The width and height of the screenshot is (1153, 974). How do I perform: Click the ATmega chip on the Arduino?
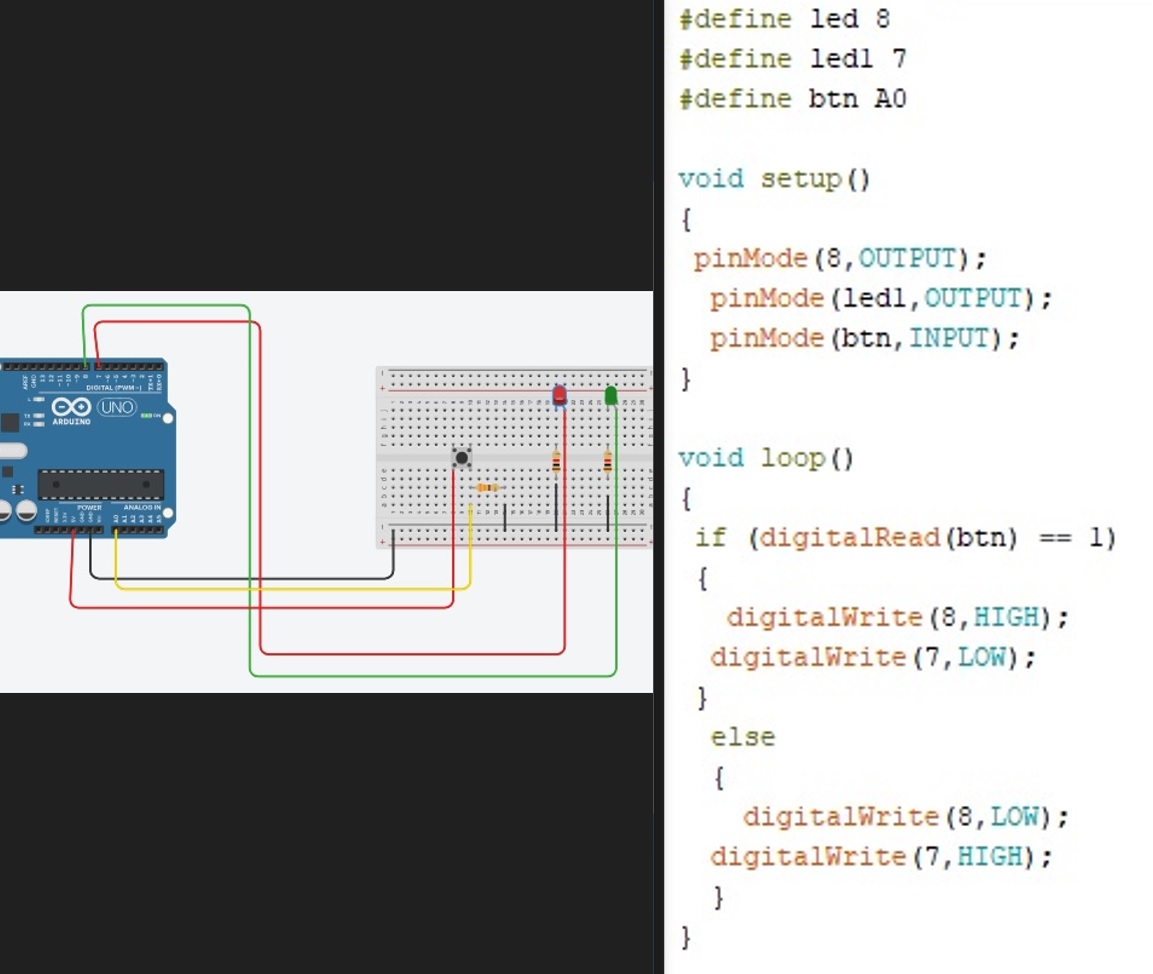(x=100, y=485)
